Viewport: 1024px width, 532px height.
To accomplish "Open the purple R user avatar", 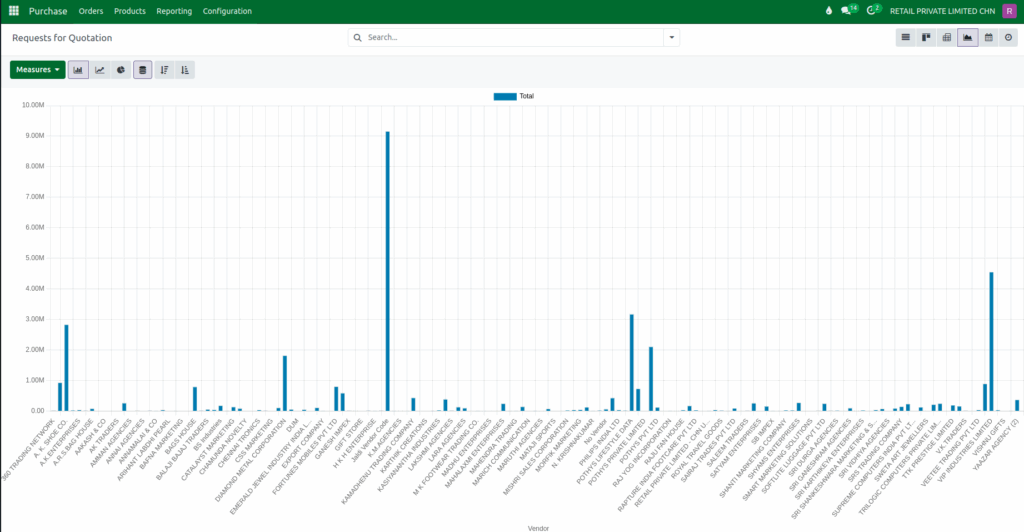I will (x=1009, y=11).
